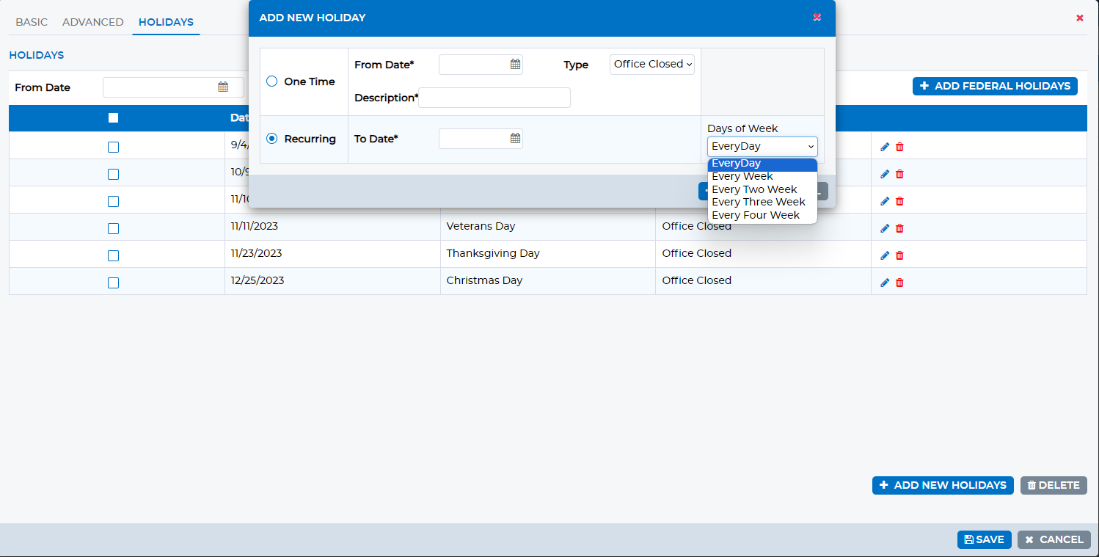Viewport: 1099px width, 557px height.
Task: Select the One Time radio option
Action: pyautogui.click(x=272, y=81)
